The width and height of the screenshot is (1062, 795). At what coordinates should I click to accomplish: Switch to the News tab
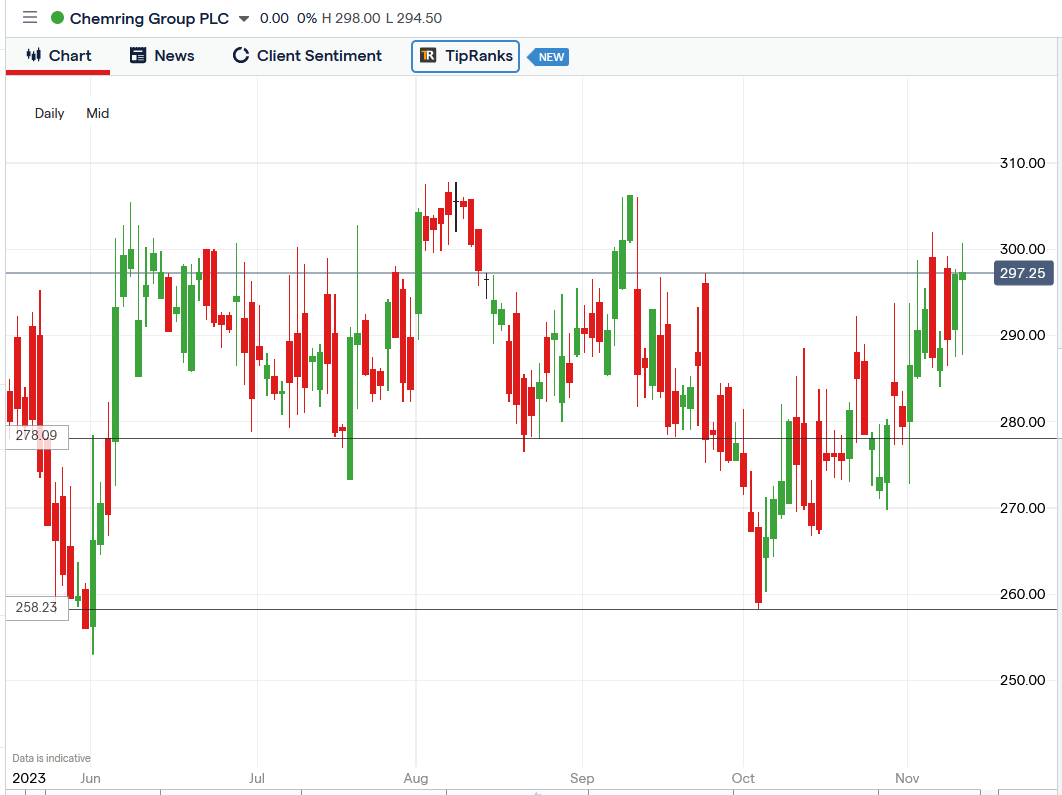pos(162,56)
